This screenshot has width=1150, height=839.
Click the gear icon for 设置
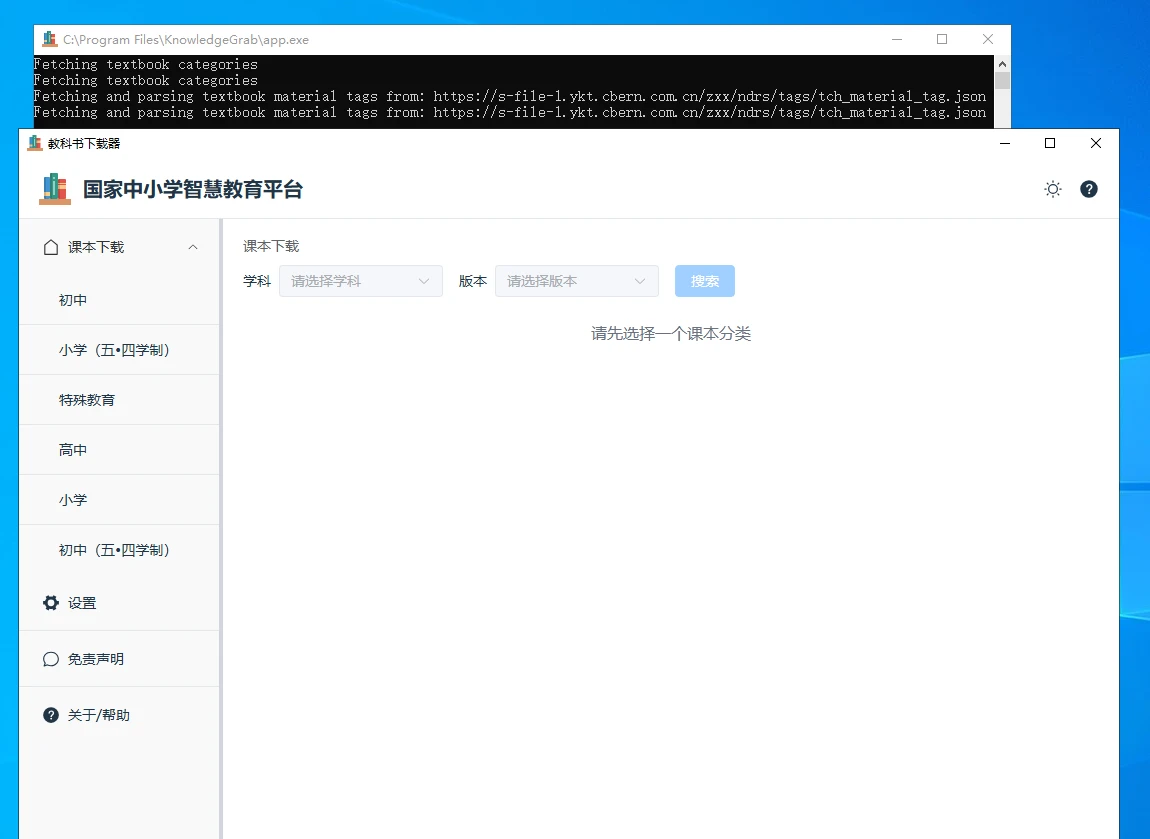pos(51,603)
